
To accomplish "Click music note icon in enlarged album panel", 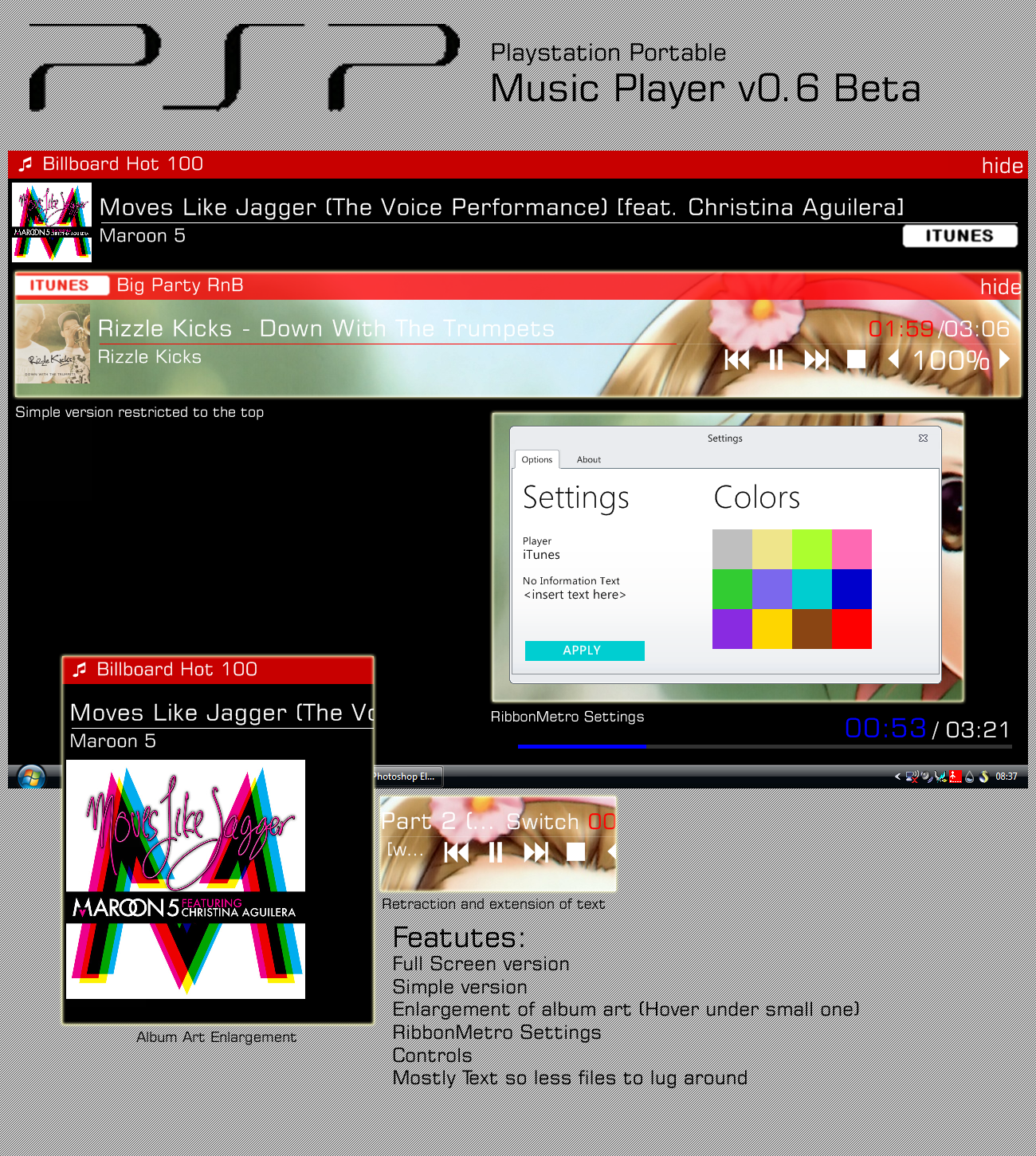I will point(80,669).
